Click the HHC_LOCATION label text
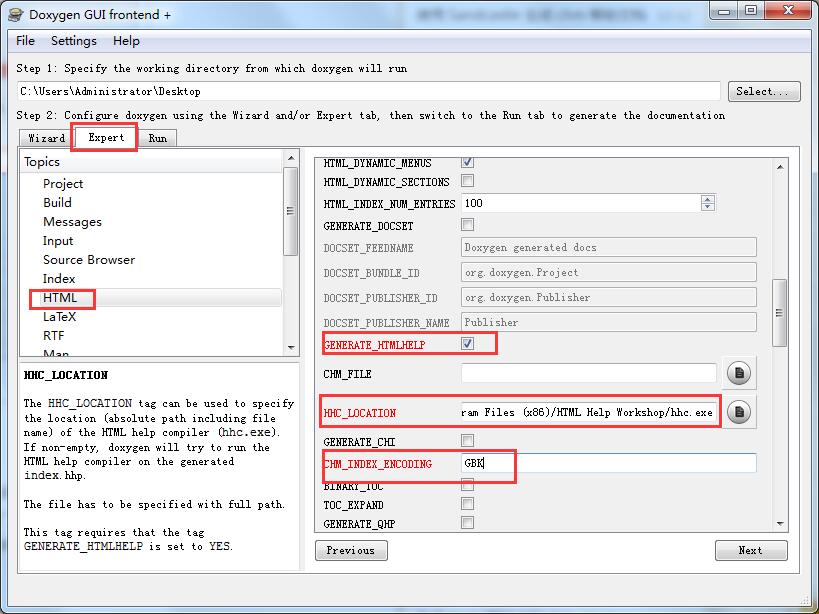Viewport: 819px width, 614px height. tap(359, 413)
